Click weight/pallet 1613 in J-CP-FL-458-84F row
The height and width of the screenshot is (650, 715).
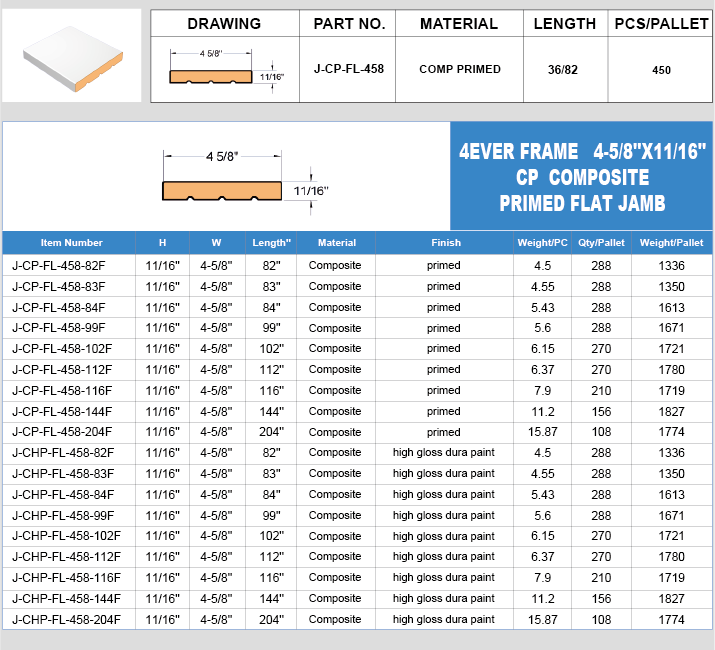pos(671,307)
